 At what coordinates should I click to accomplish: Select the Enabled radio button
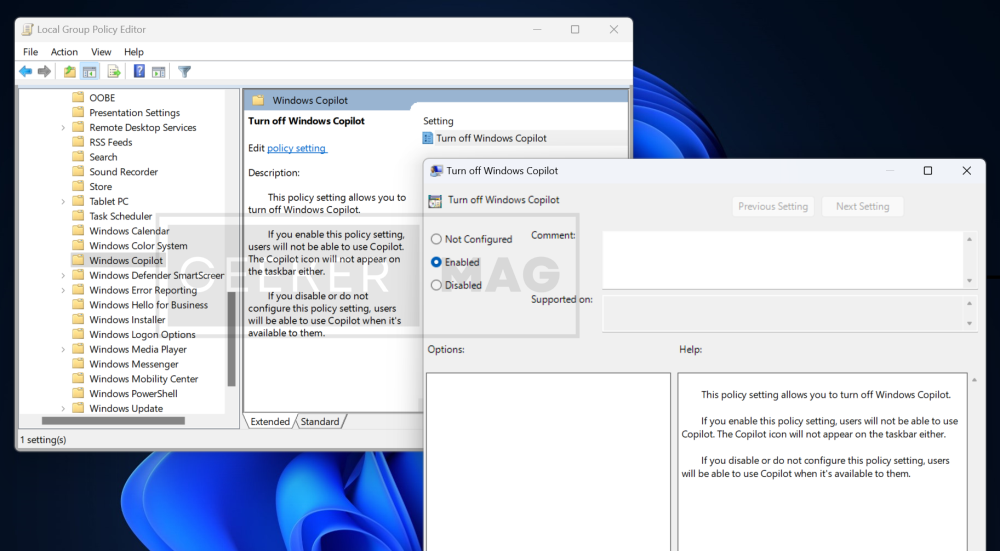click(436, 262)
